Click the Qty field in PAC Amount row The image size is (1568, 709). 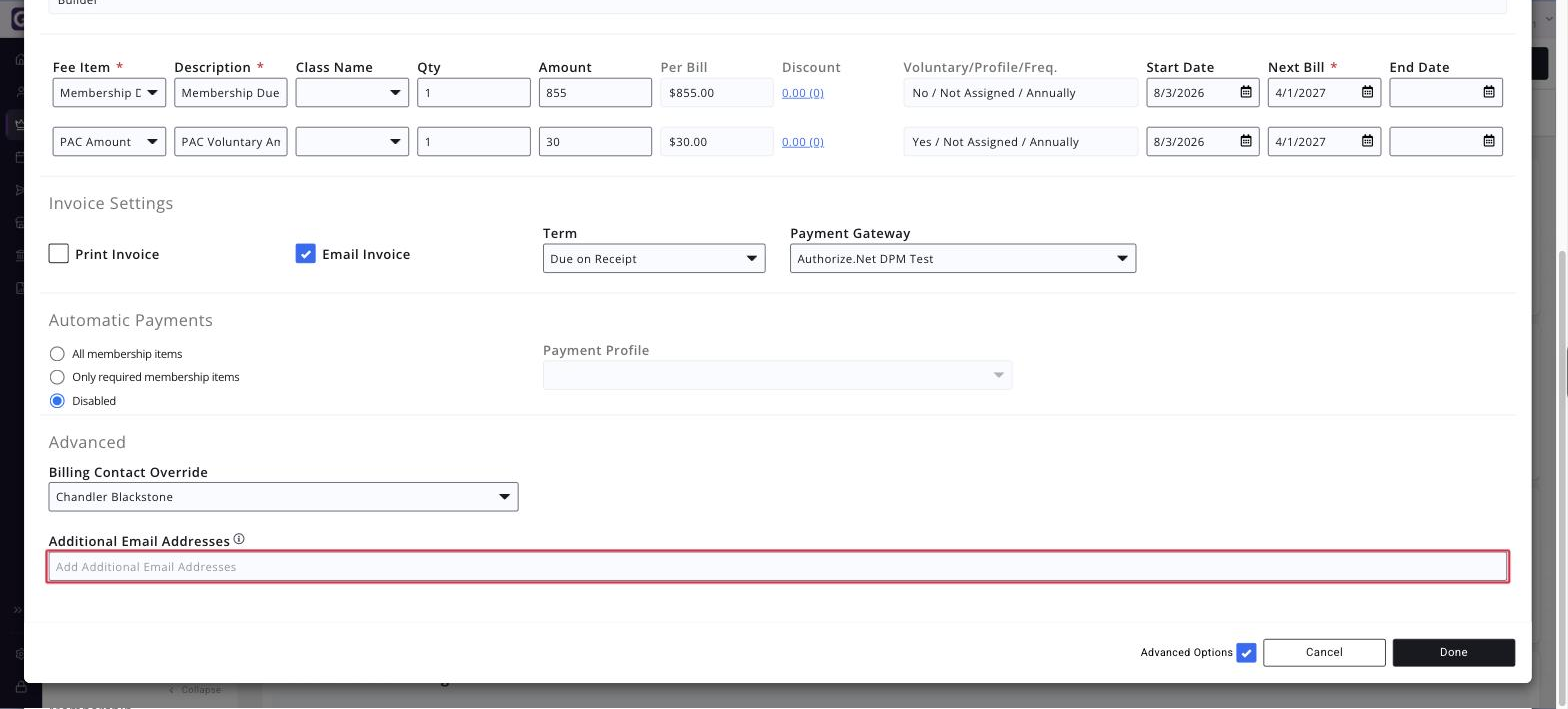coord(474,142)
